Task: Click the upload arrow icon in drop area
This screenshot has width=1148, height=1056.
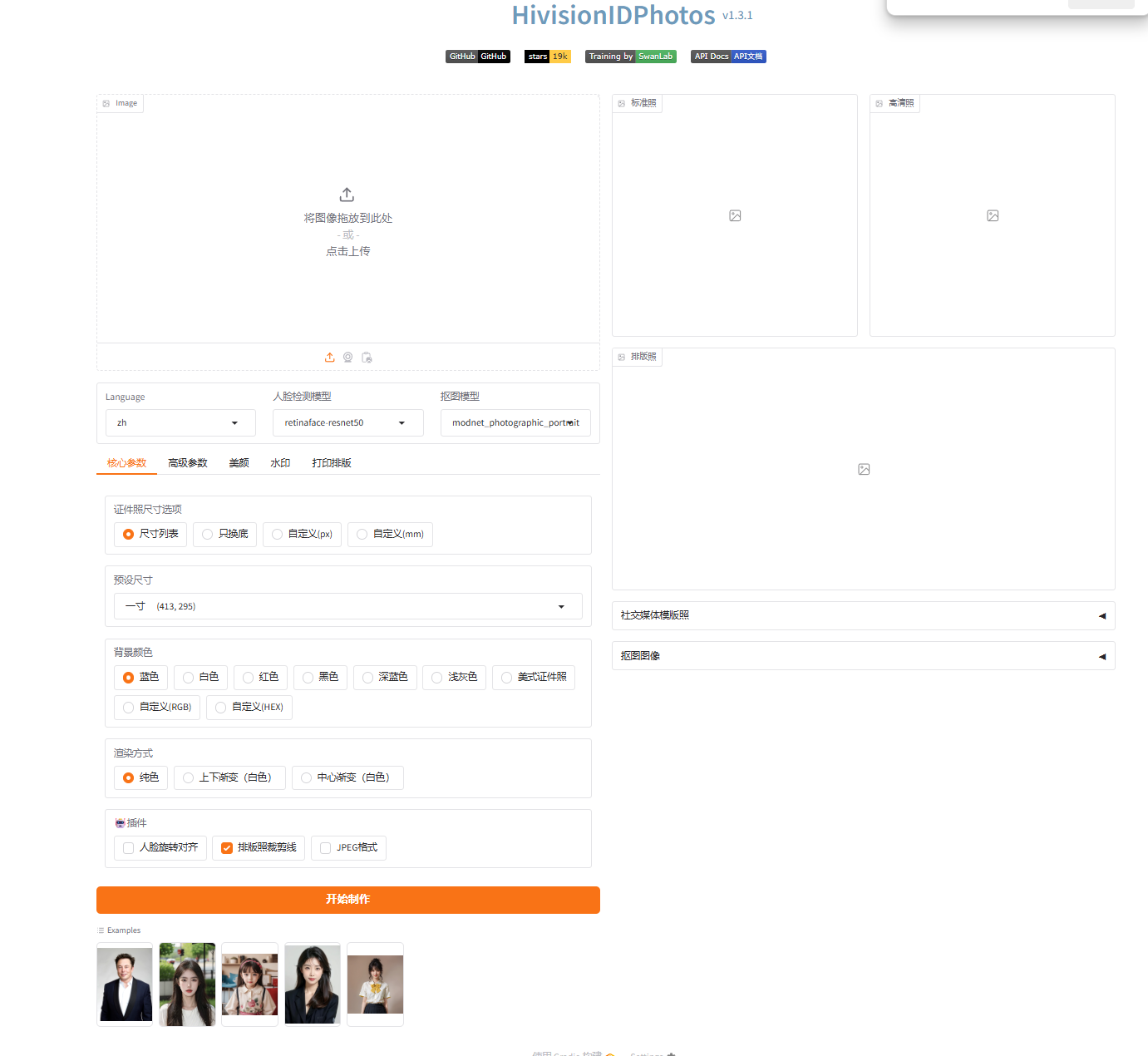Action: (x=347, y=195)
